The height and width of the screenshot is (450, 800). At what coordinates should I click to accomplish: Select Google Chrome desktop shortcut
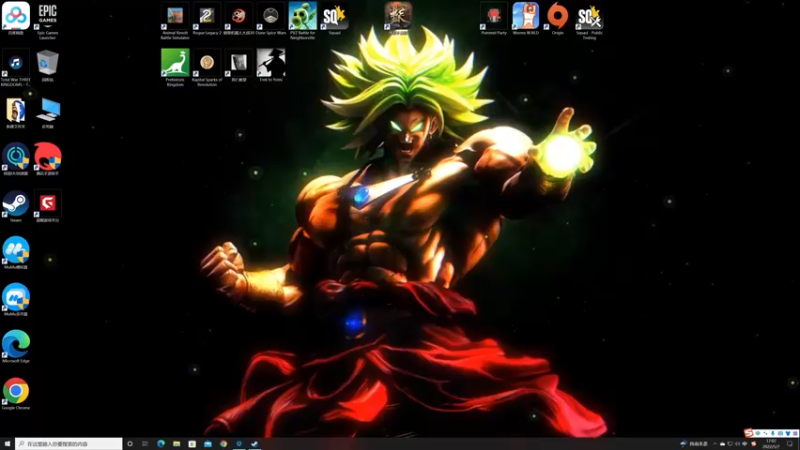pyautogui.click(x=16, y=393)
